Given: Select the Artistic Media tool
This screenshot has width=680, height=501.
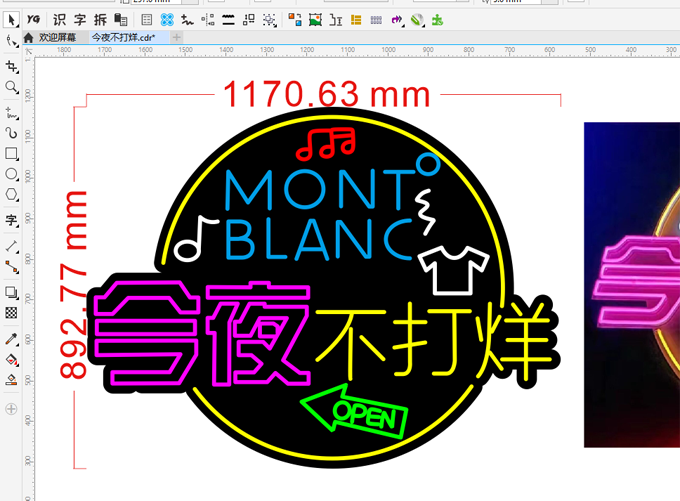Looking at the screenshot, I should (x=11, y=133).
